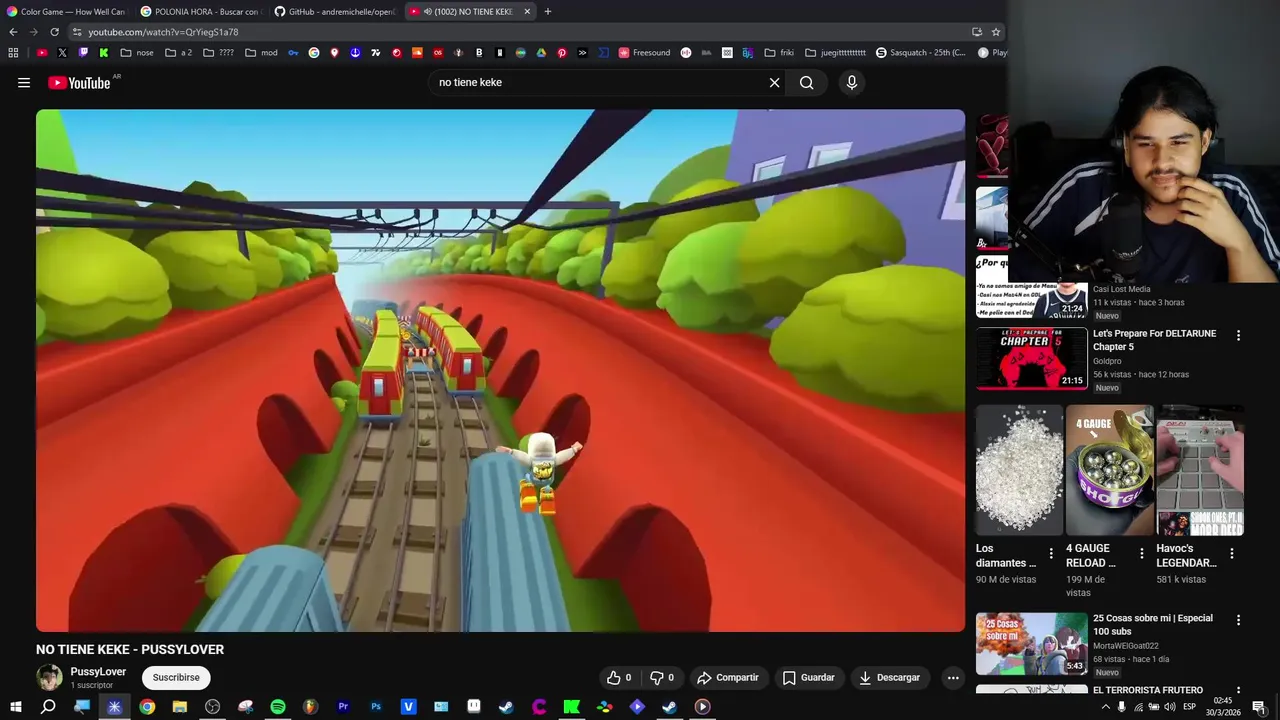
Task: Open more actions menu beside Descargar
Action: coord(953,678)
